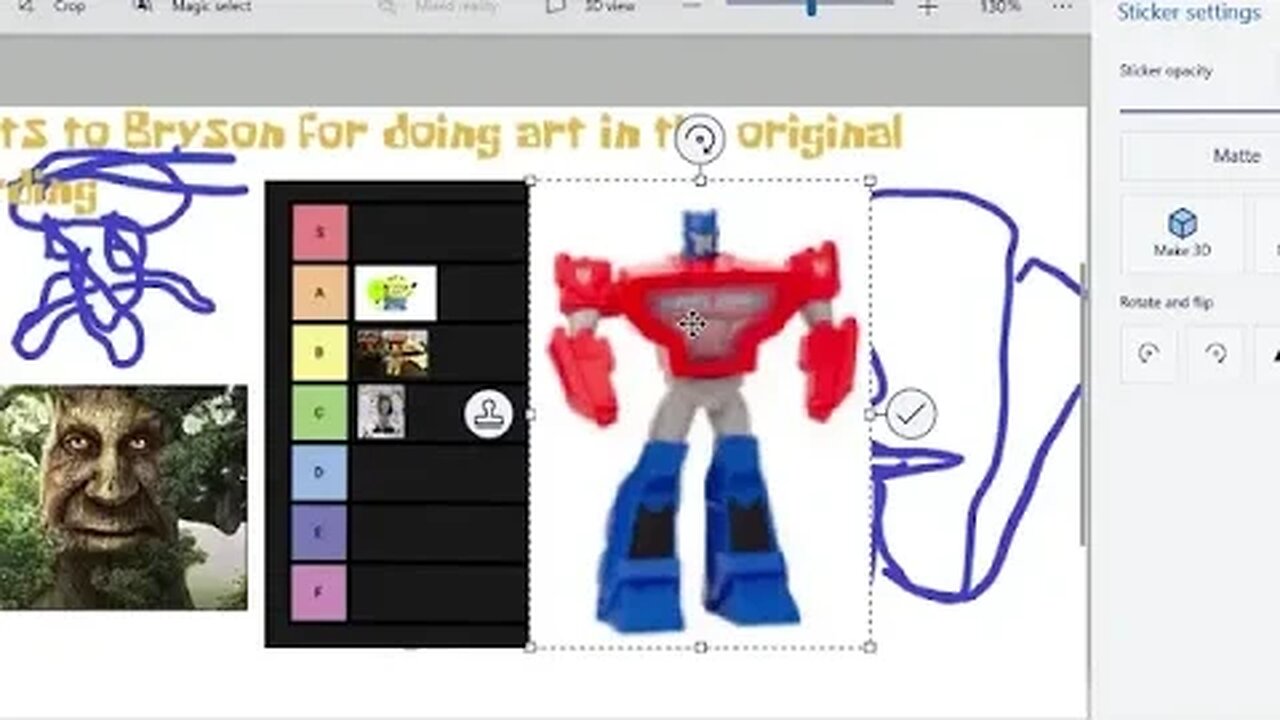Click the Rotate and flip label
This screenshot has height=720, width=1280.
pos(1167,302)
